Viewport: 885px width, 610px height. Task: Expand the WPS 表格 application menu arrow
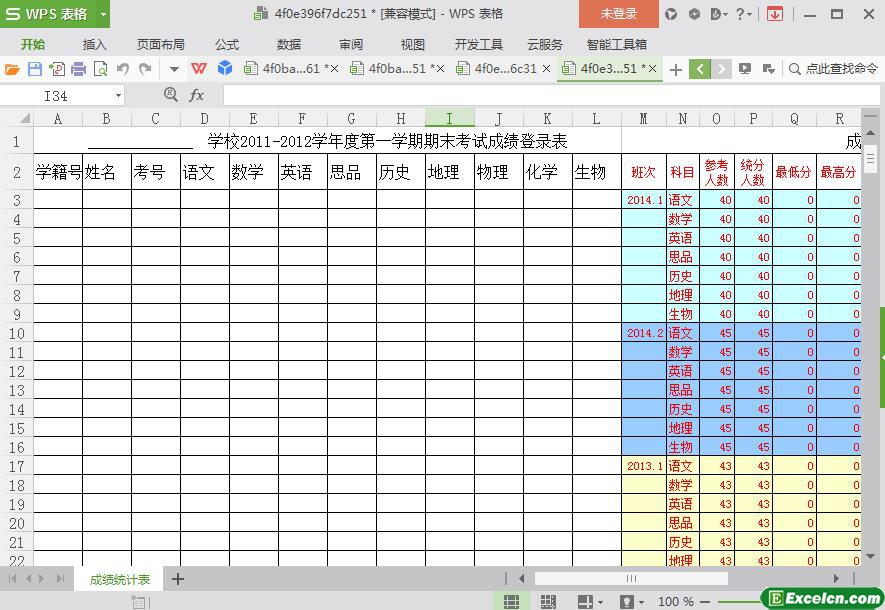(x=103, y=14)
